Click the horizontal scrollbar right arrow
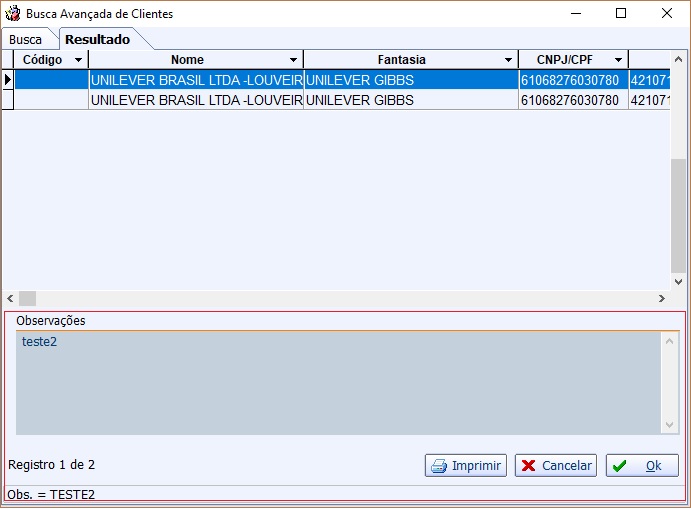 pyautogui.click(x=661, y=298)
